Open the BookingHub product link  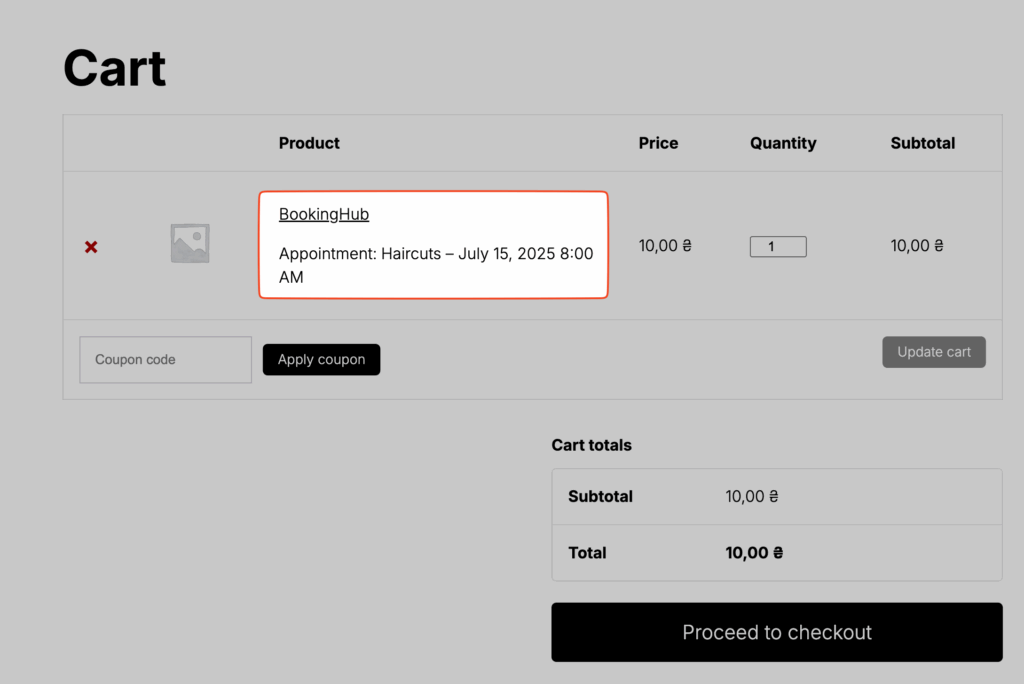[324, 214]
